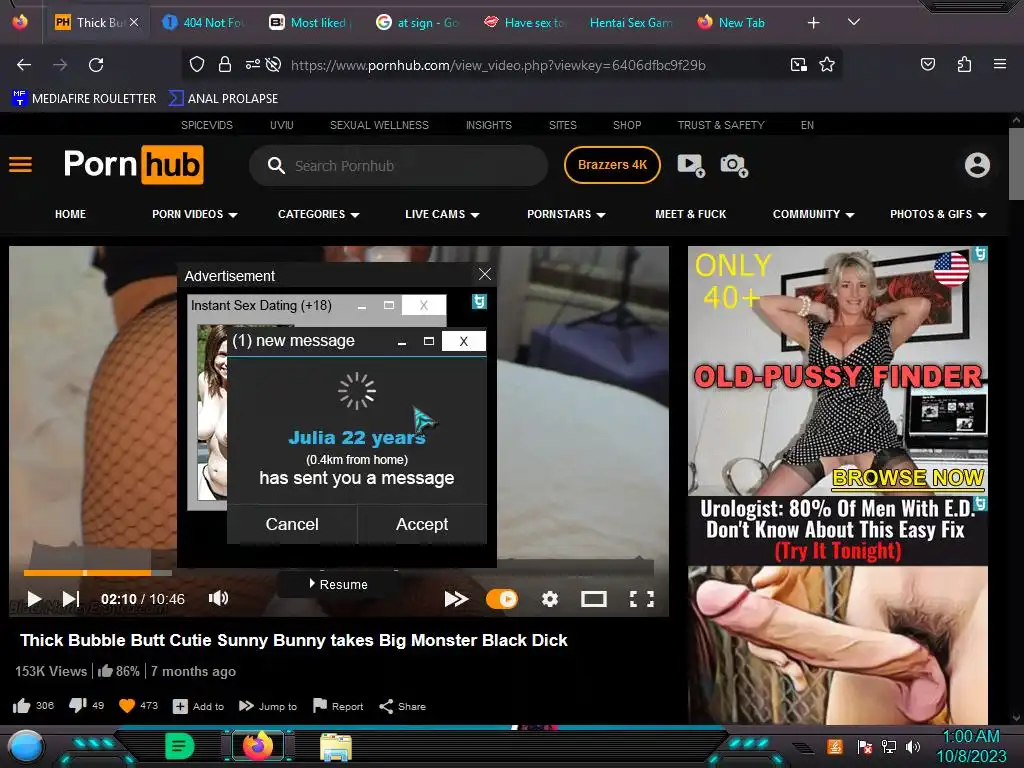Switch to the Most liked tab
1024x768 pixels.
coord(310,23)
